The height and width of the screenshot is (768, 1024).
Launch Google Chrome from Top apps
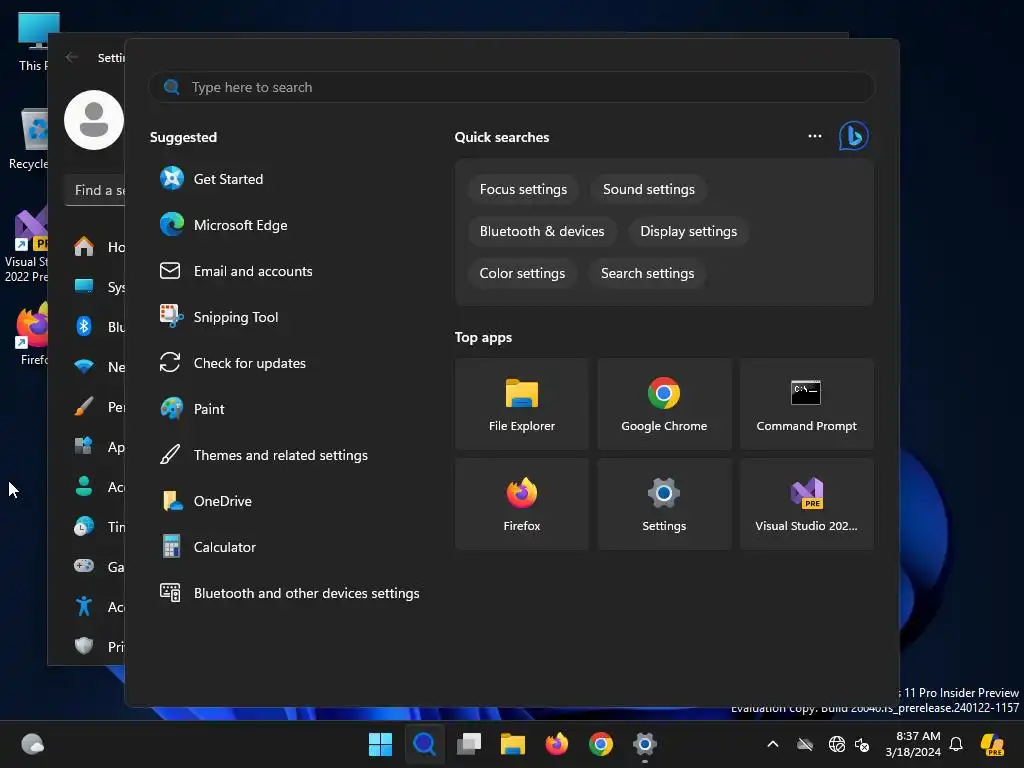pos(664,404)
